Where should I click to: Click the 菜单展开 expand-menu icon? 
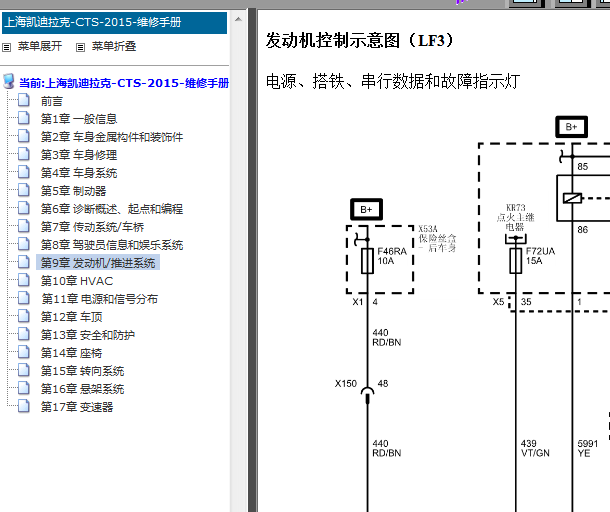click(6, 47)
